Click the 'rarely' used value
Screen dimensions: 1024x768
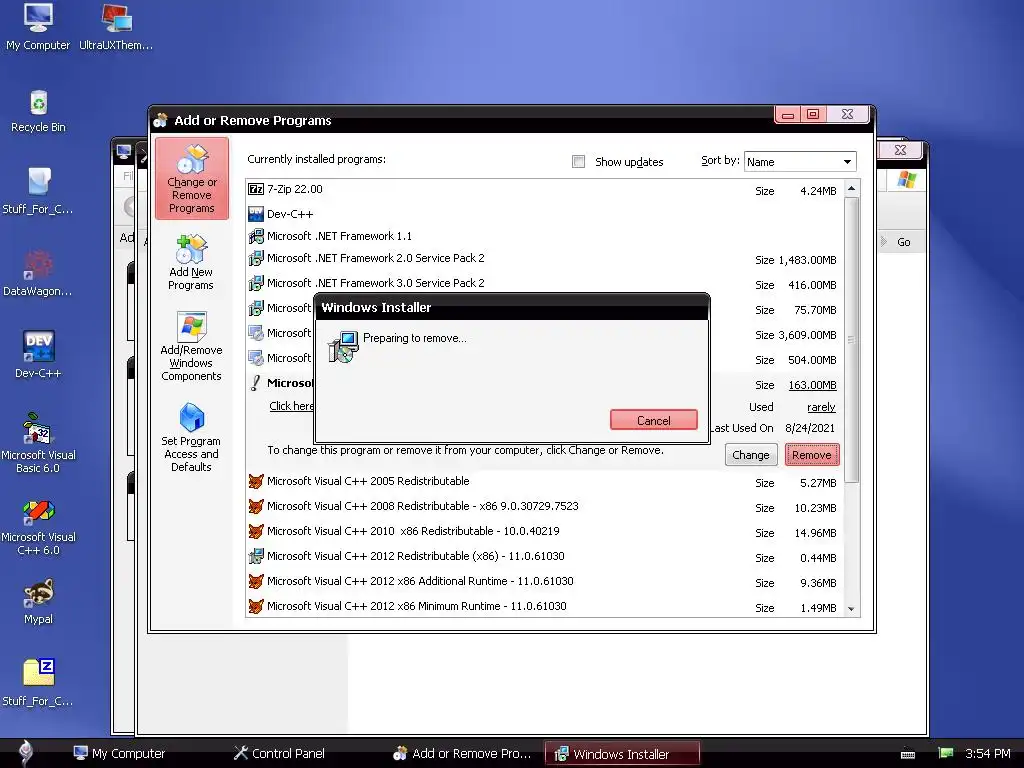821,407
